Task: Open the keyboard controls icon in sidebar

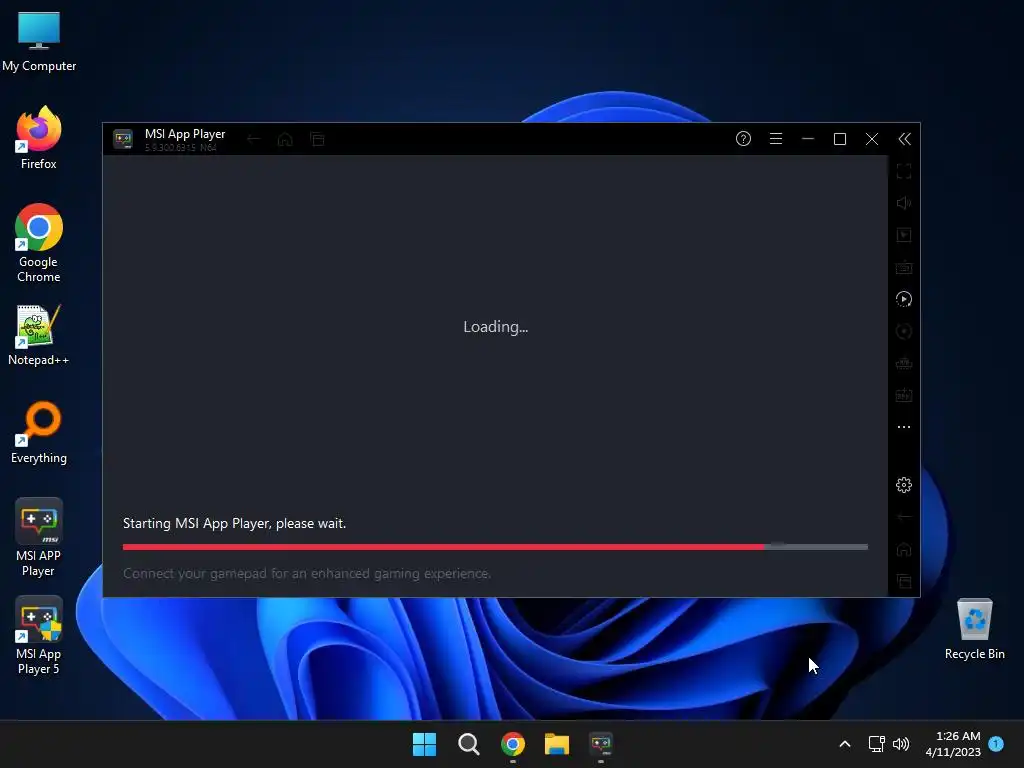Action: [x=904, y=267]
